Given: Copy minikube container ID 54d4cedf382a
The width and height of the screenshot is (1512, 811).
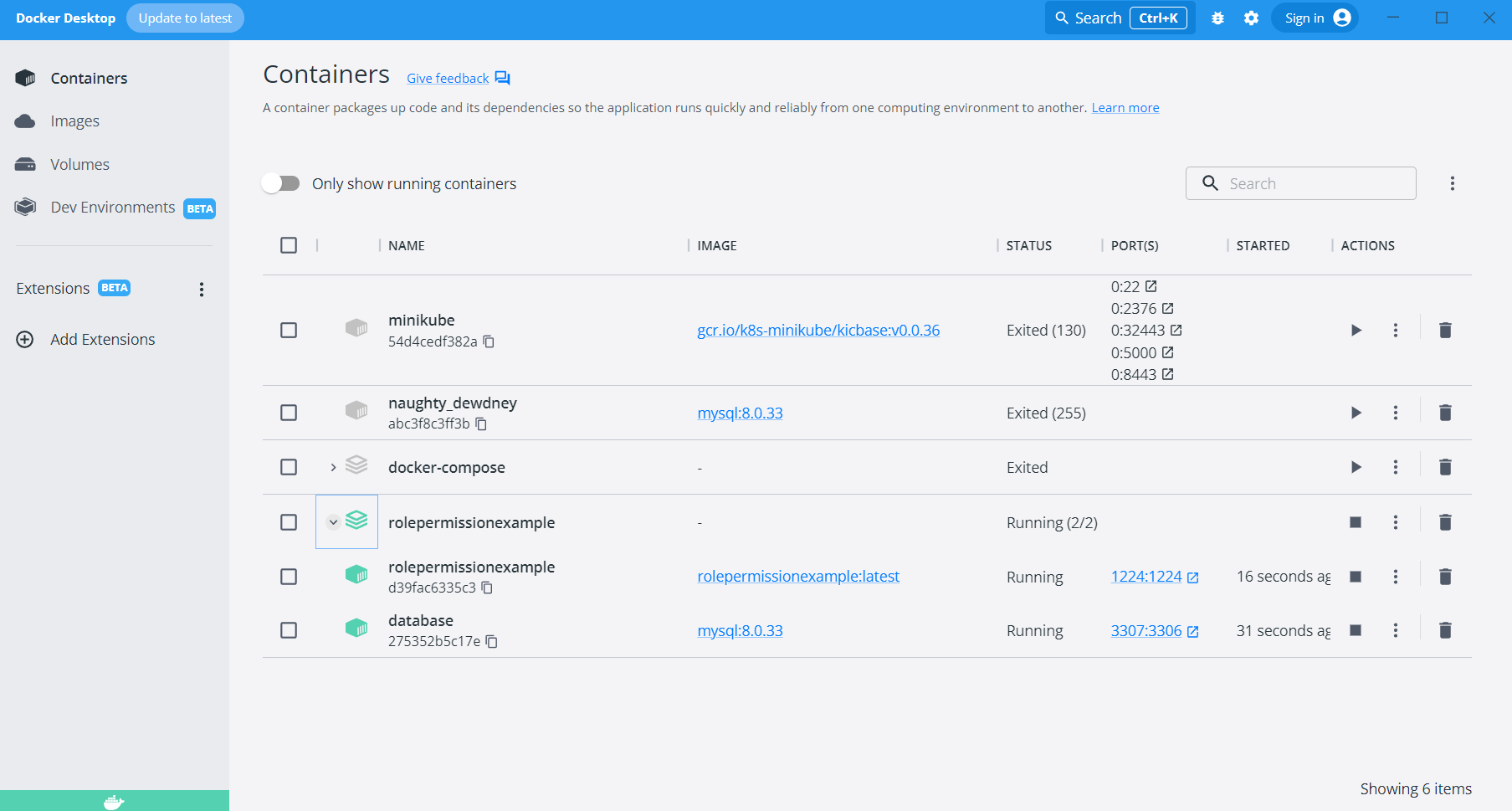Looking at the screenshot, I should coord(489,341).
